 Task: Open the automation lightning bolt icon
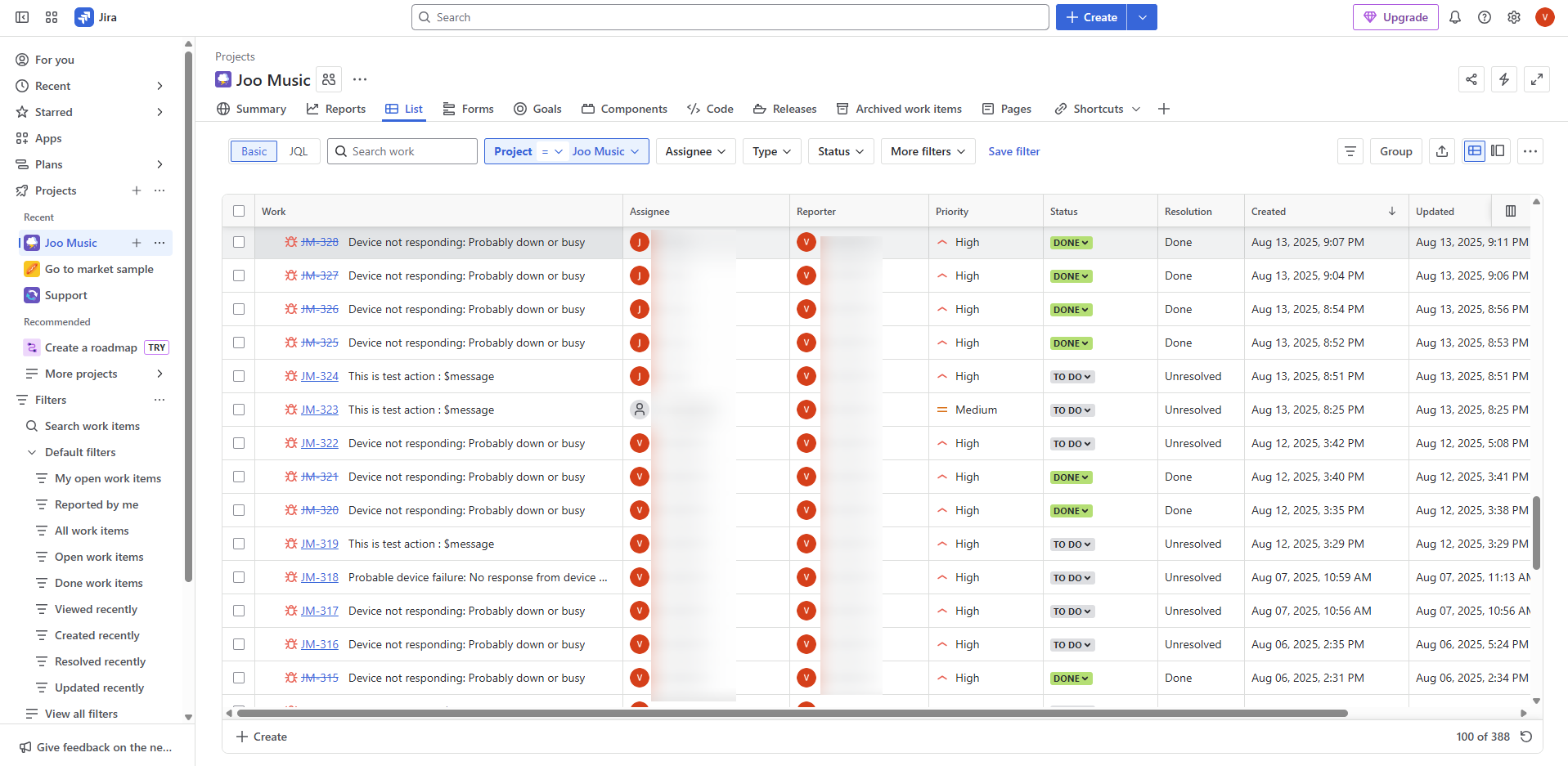[1503, 79]
